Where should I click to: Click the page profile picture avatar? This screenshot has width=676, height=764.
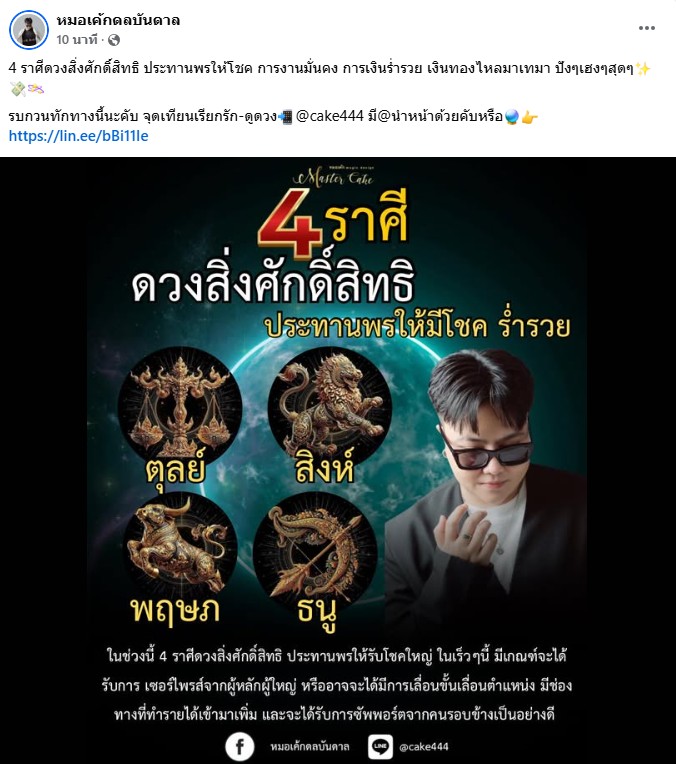pyautogui.click(x=29, y=29)
